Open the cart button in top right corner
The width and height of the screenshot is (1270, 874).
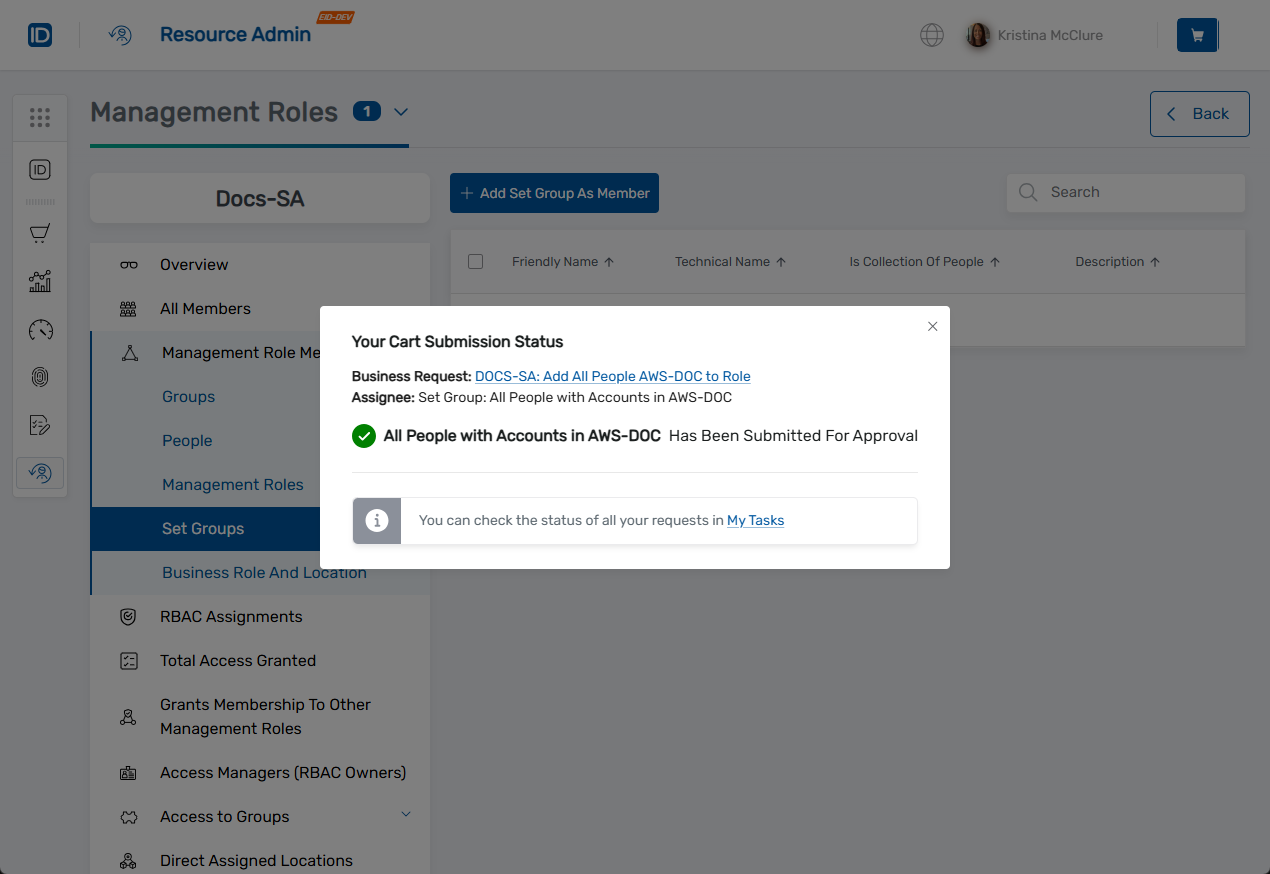click(1197, 34)
